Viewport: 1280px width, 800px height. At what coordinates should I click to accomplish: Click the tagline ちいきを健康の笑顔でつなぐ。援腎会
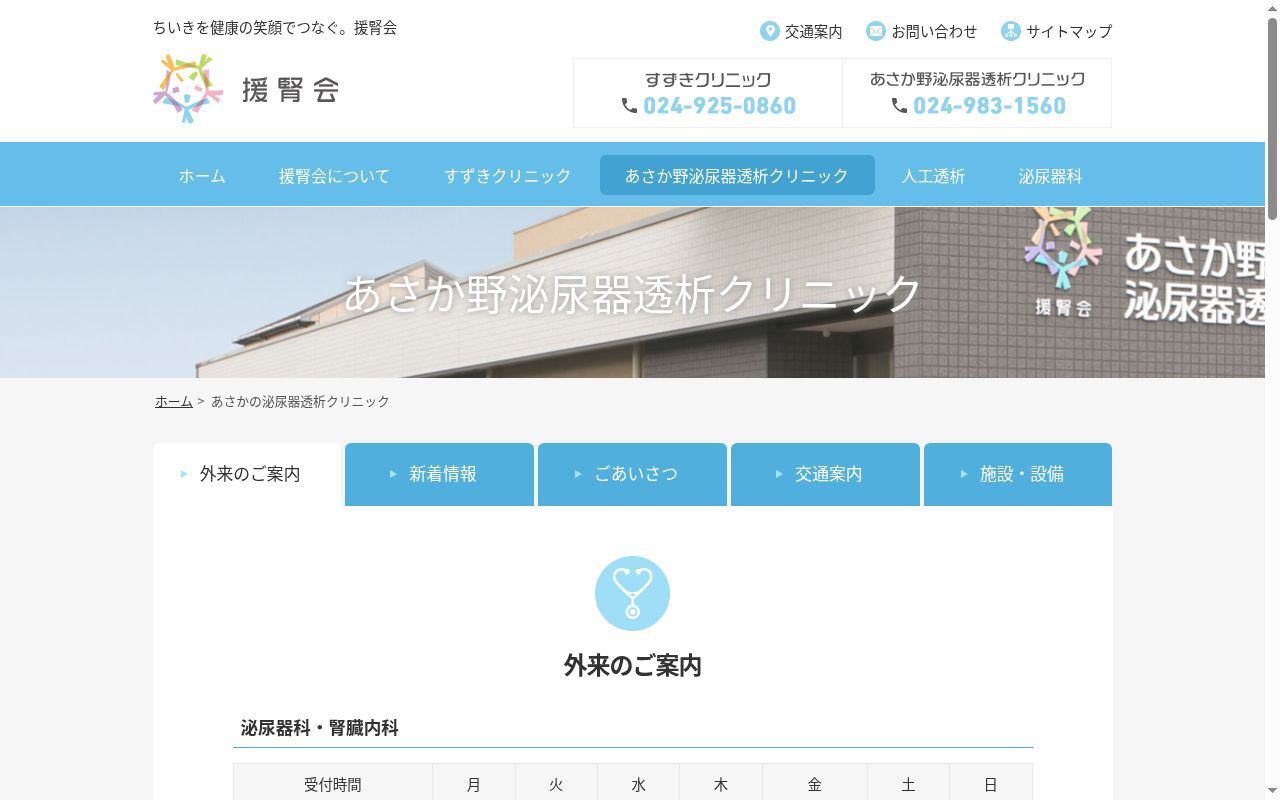tap(275, 28)
